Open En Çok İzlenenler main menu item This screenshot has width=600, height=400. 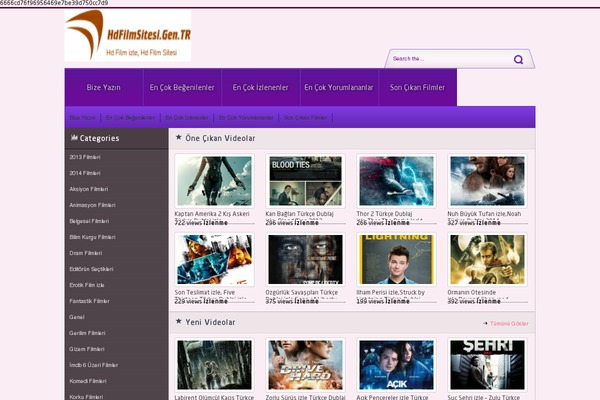[x=261, y=87]
